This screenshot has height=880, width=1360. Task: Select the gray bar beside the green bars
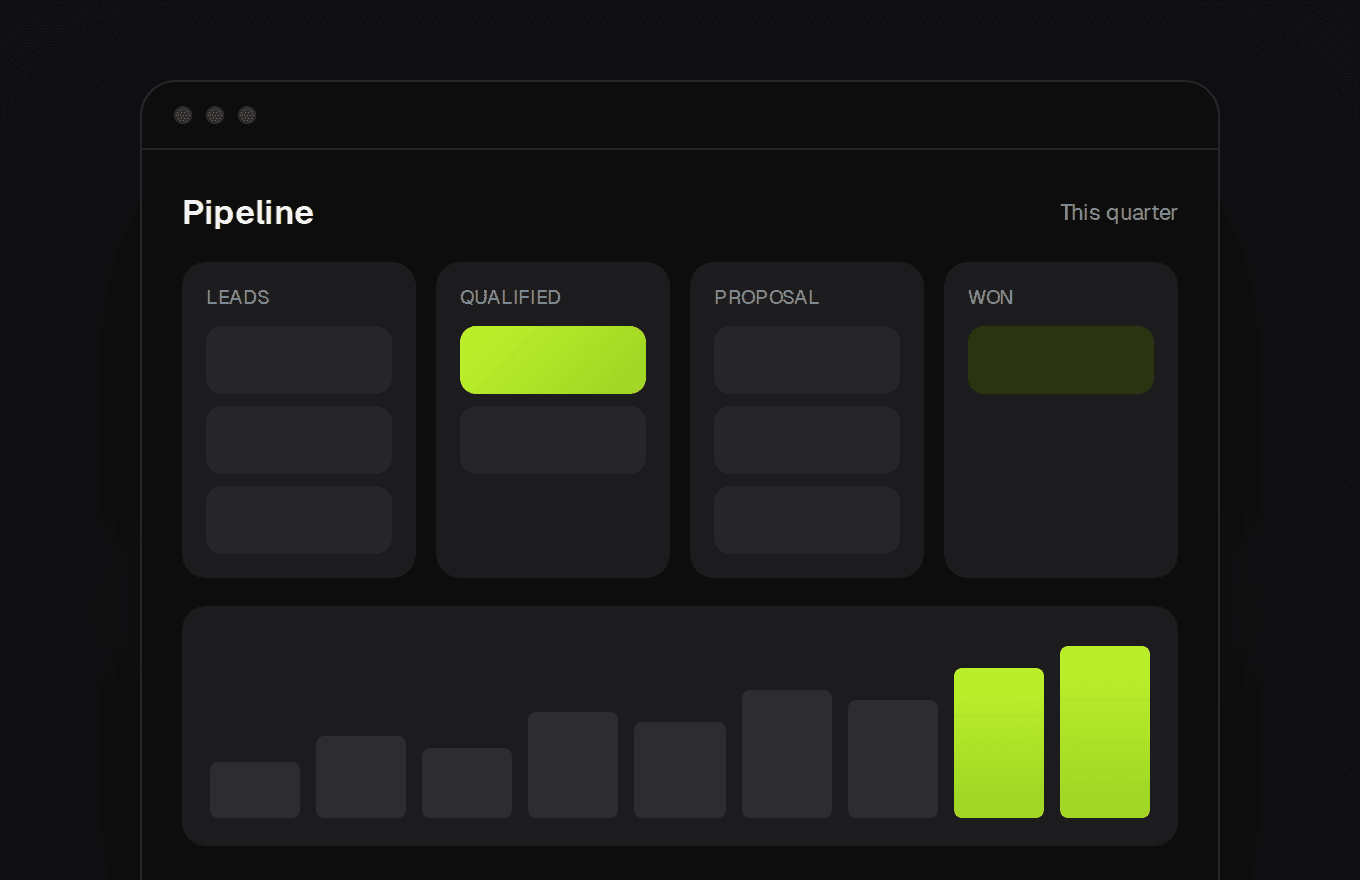click(893, 759)
